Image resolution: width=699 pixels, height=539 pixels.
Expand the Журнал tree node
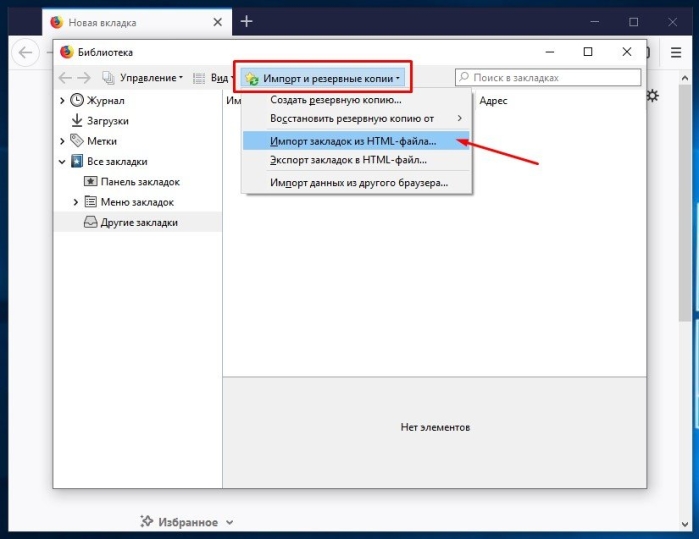(62, 101)
